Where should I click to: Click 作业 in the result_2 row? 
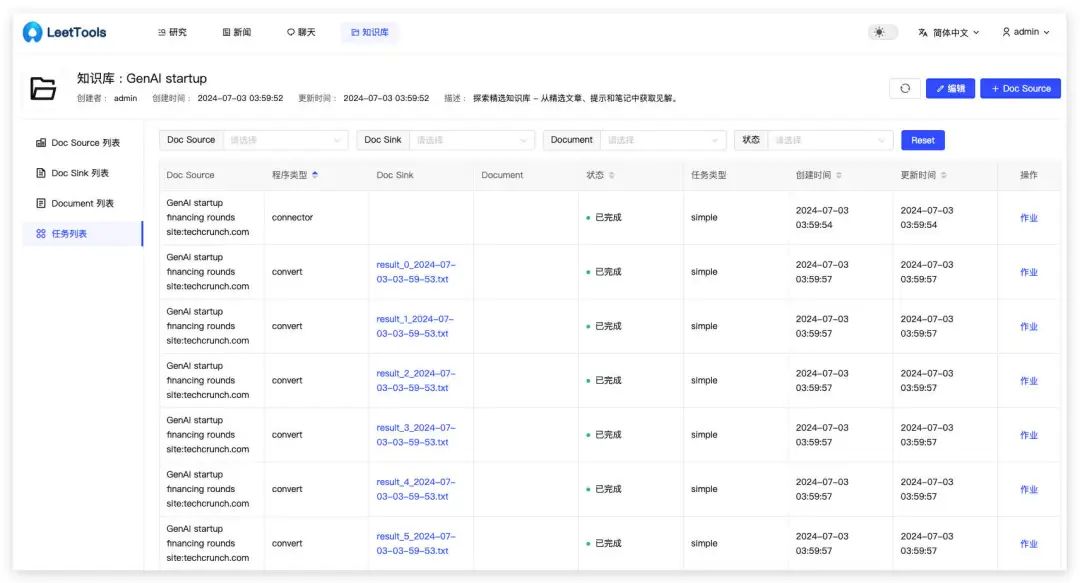click(x=1028, y=381)
